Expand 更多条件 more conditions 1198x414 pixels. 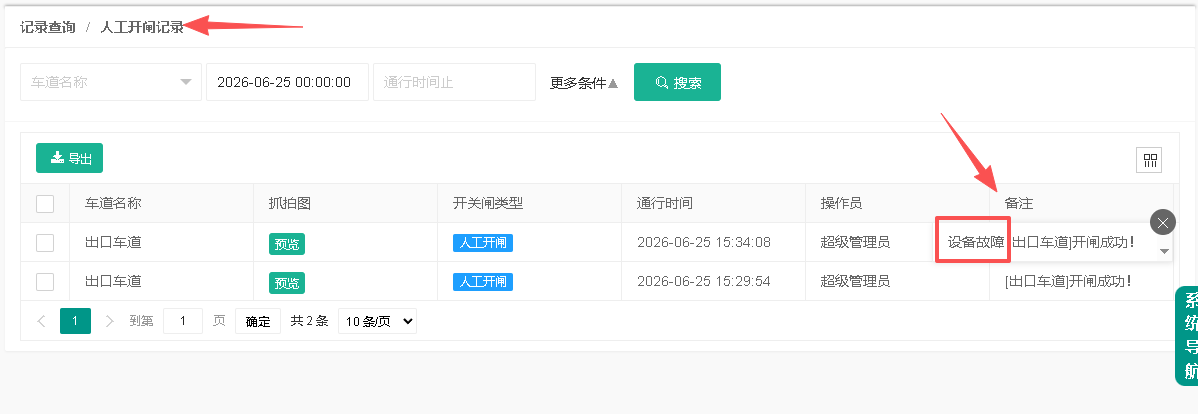pos(584,82)
